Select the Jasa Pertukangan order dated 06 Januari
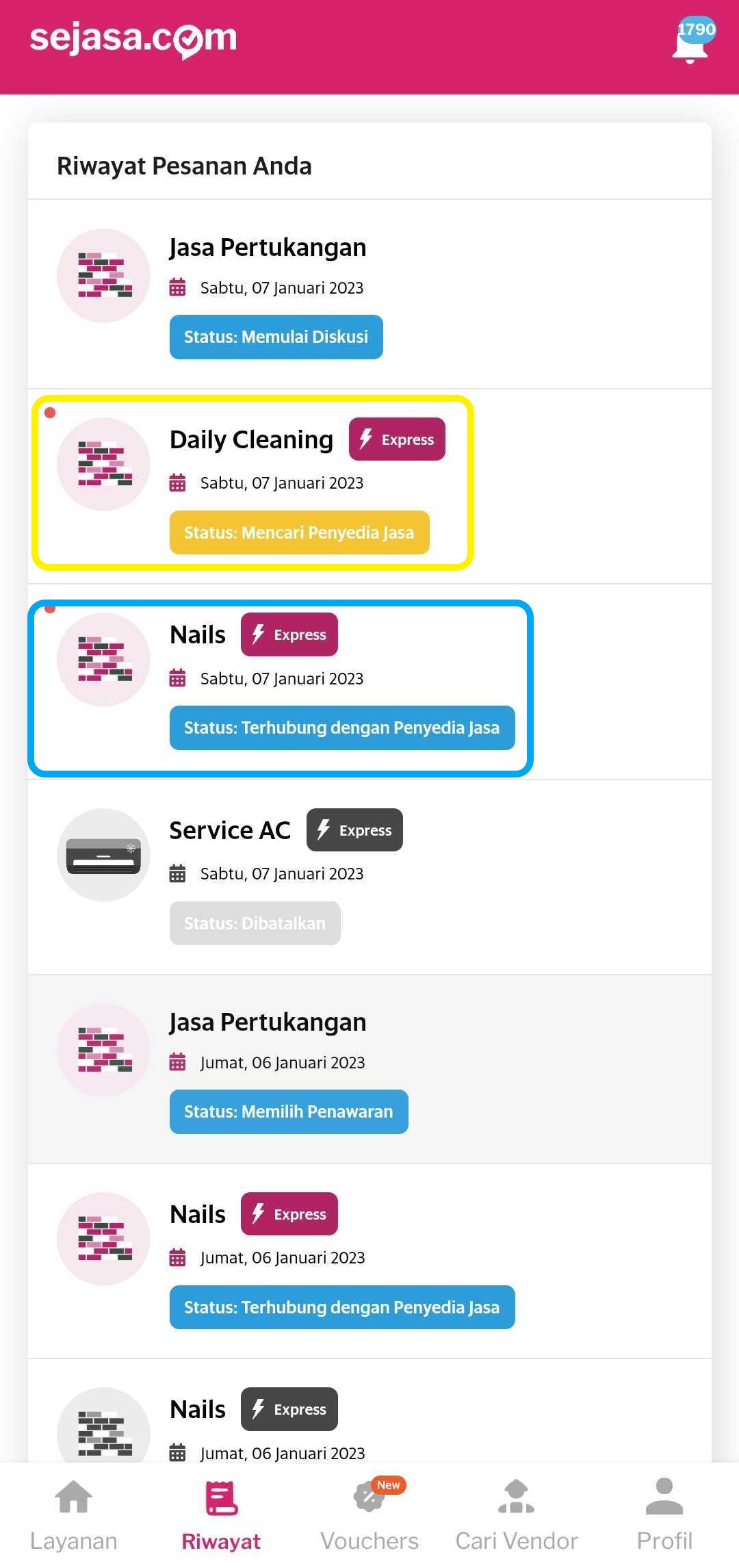Screen dimensions: 739x1568 pyautogui.click(x=268, y=1023)
